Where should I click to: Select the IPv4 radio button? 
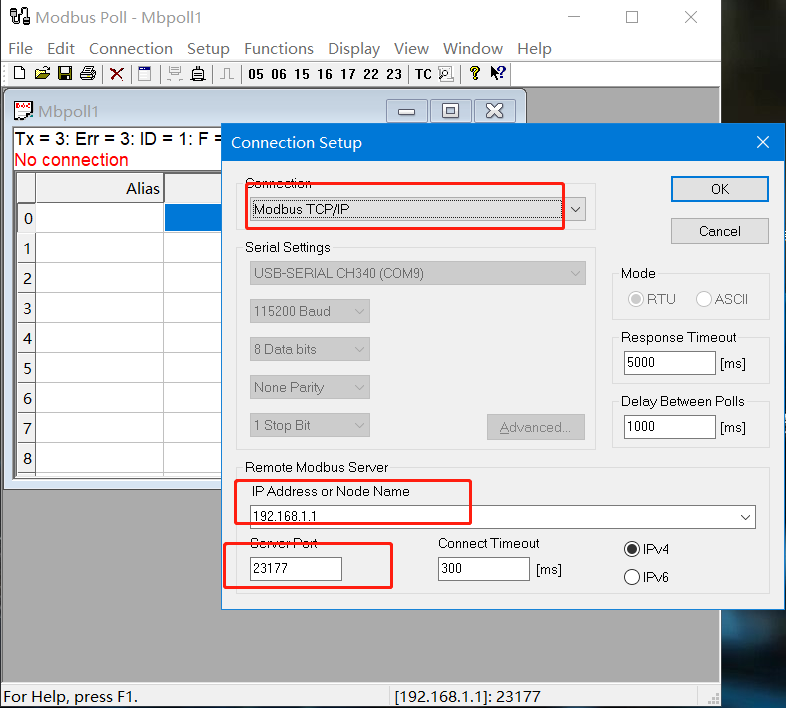point(632,549)
